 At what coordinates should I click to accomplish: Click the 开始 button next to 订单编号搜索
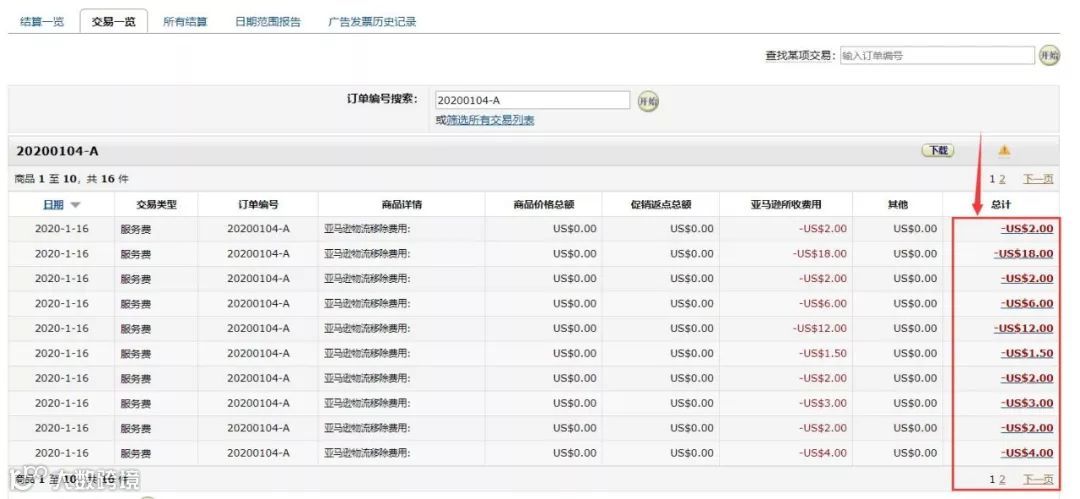coord(647,101)
